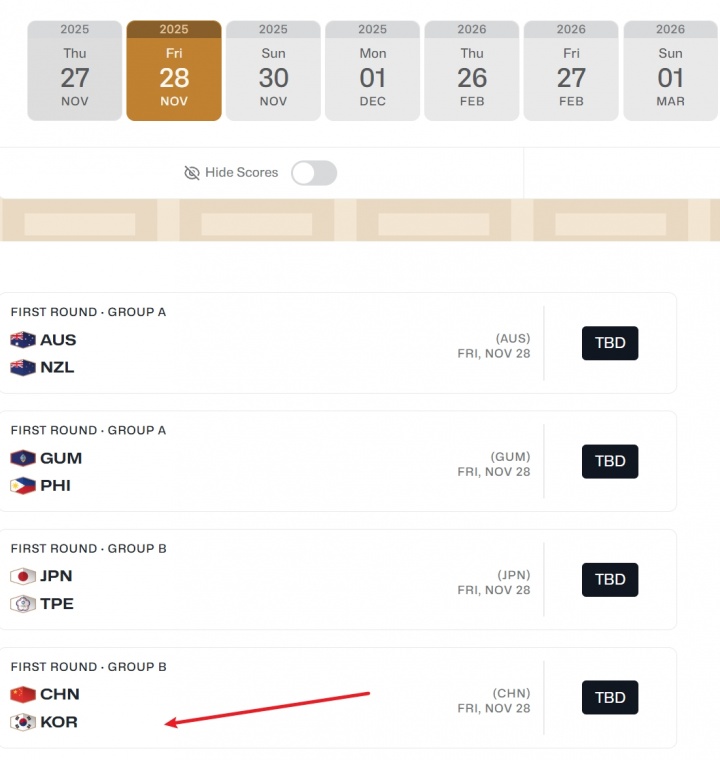Screen dimensions: 720x760
Task: Open the KOR team link
Action: [x=58, y=722]
